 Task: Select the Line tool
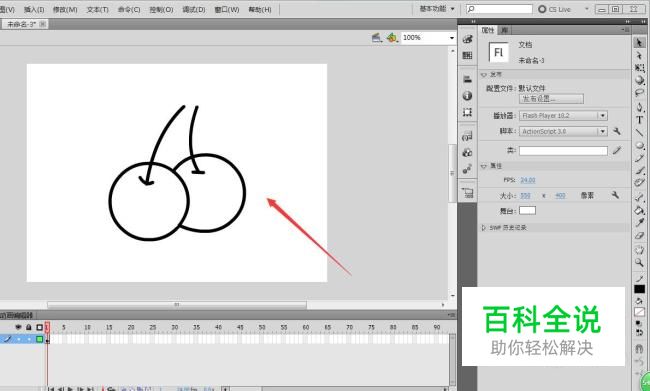coord(639,132)
